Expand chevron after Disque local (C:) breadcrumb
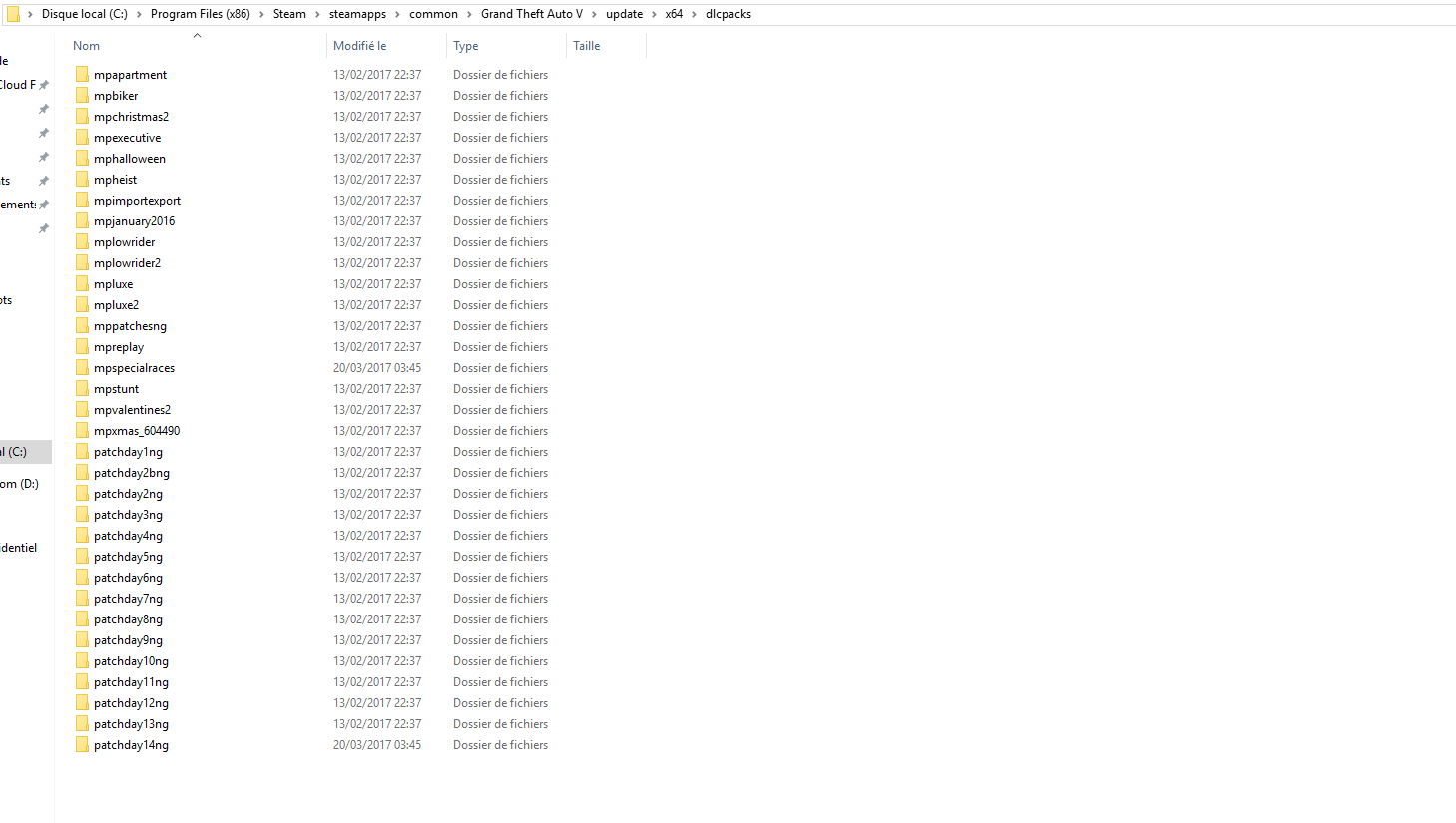Viewport: 1456px width, 823px height. [x=139, y=14]
